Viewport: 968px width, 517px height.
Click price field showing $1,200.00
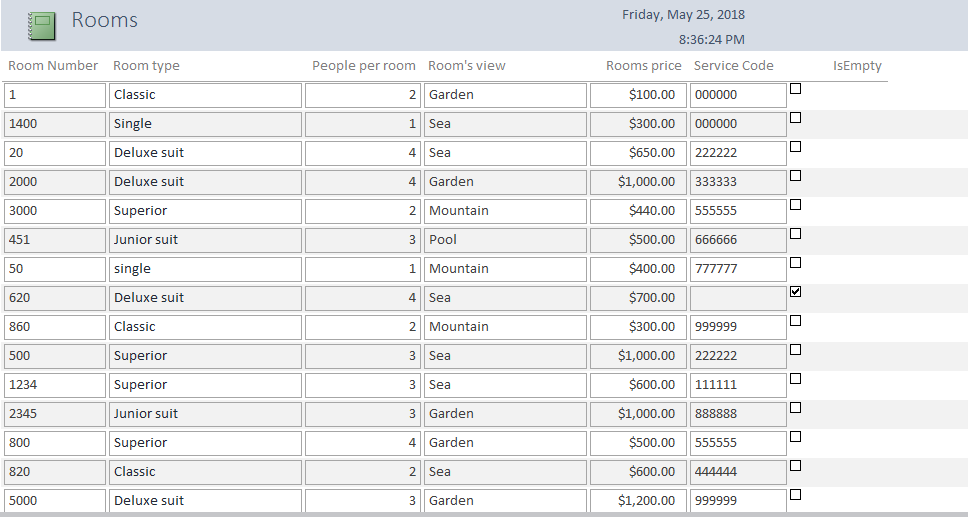[x=637, y=501]
